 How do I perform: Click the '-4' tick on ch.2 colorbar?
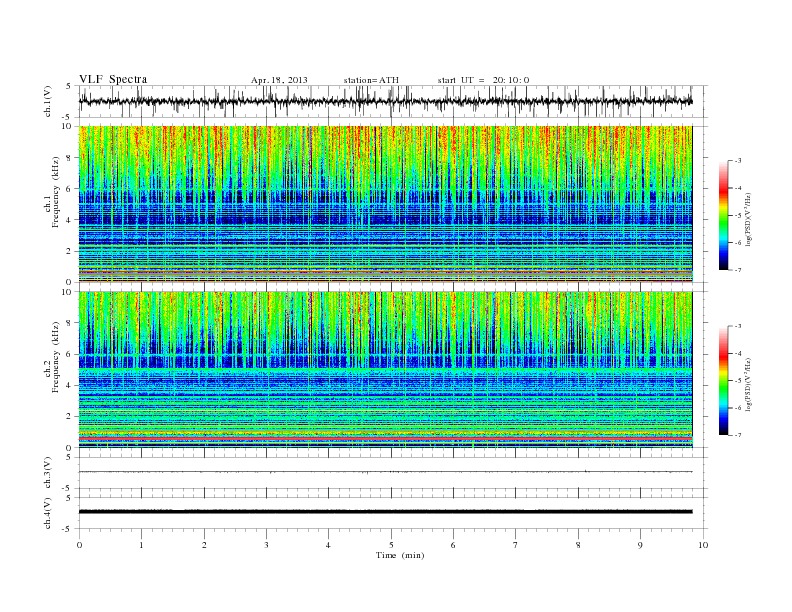[x=738, y=353]
